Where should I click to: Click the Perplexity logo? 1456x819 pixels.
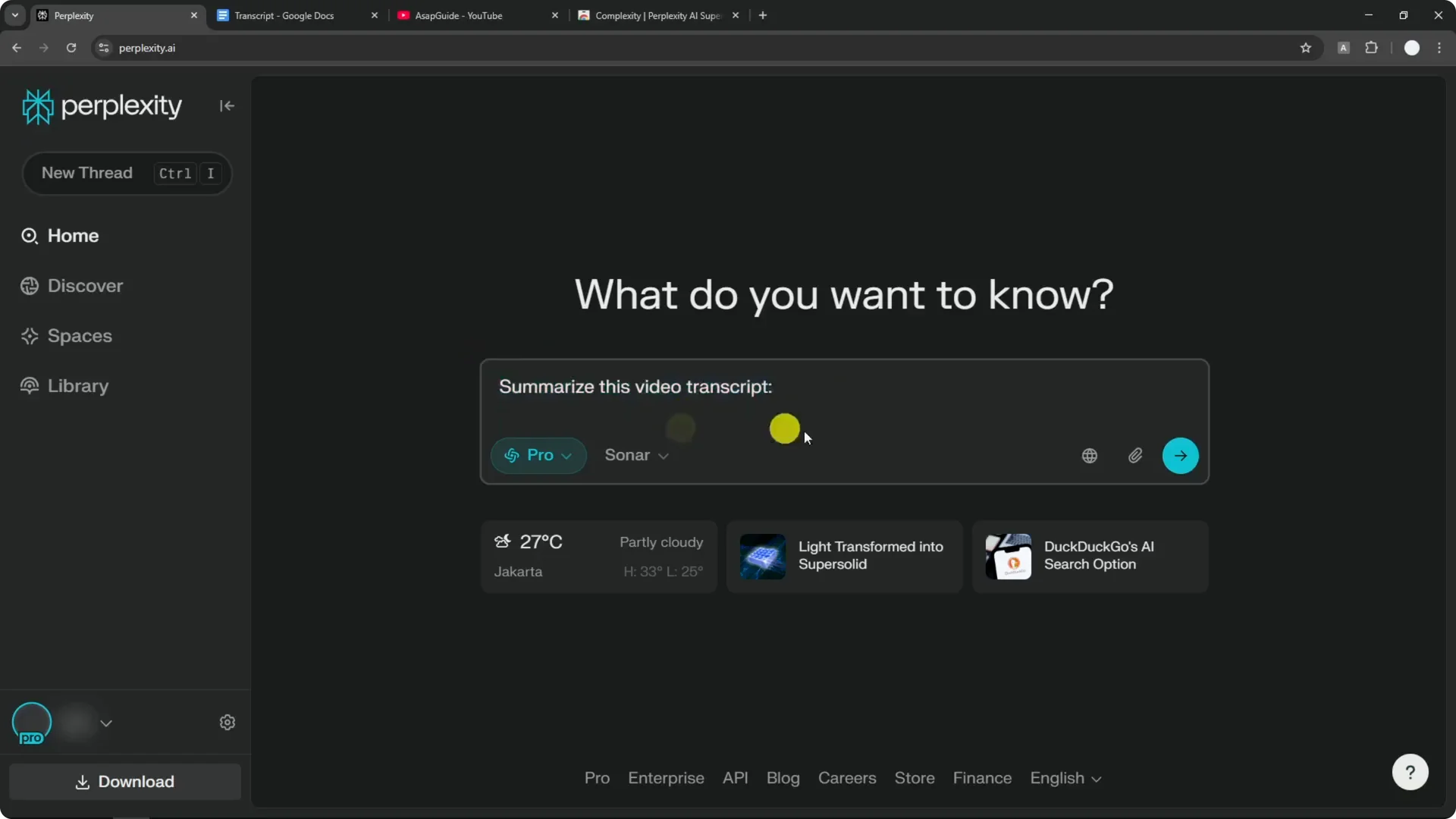(102, 106)
